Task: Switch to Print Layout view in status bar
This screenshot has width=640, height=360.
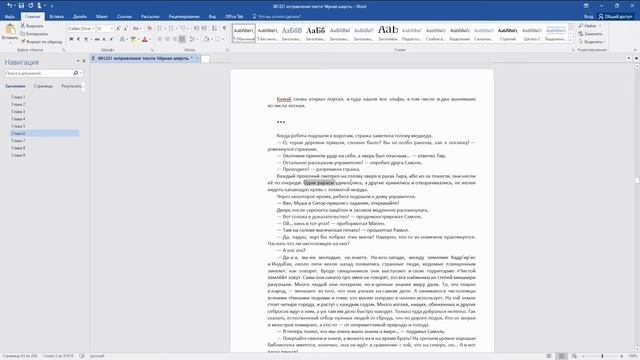Action: pyautogui.click(x=562, y=356)
